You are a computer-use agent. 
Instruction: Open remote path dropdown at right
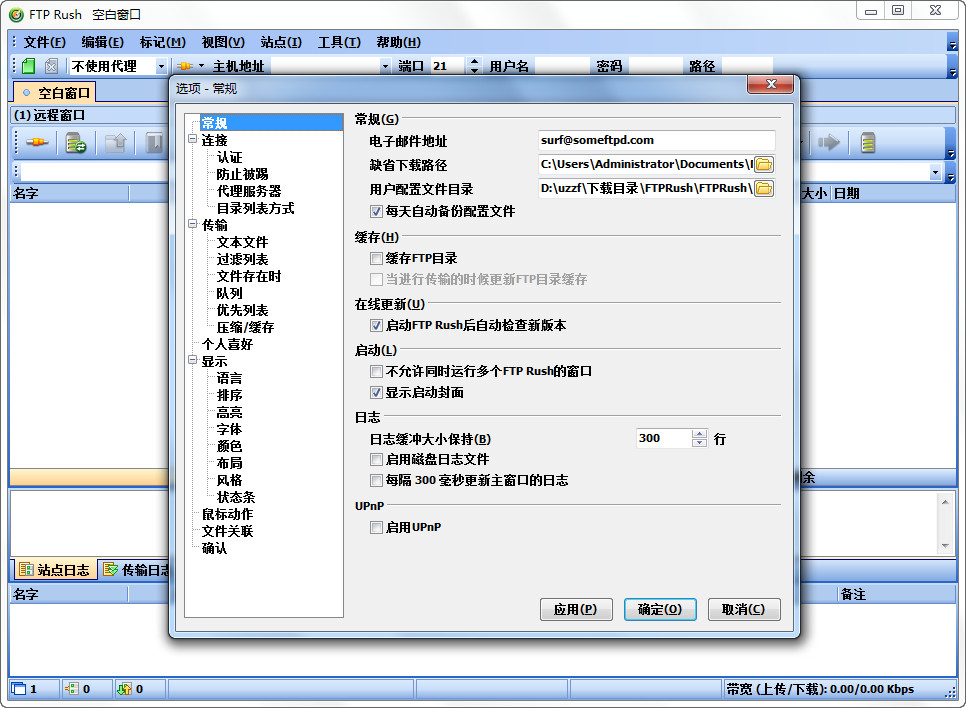(935, 173)
